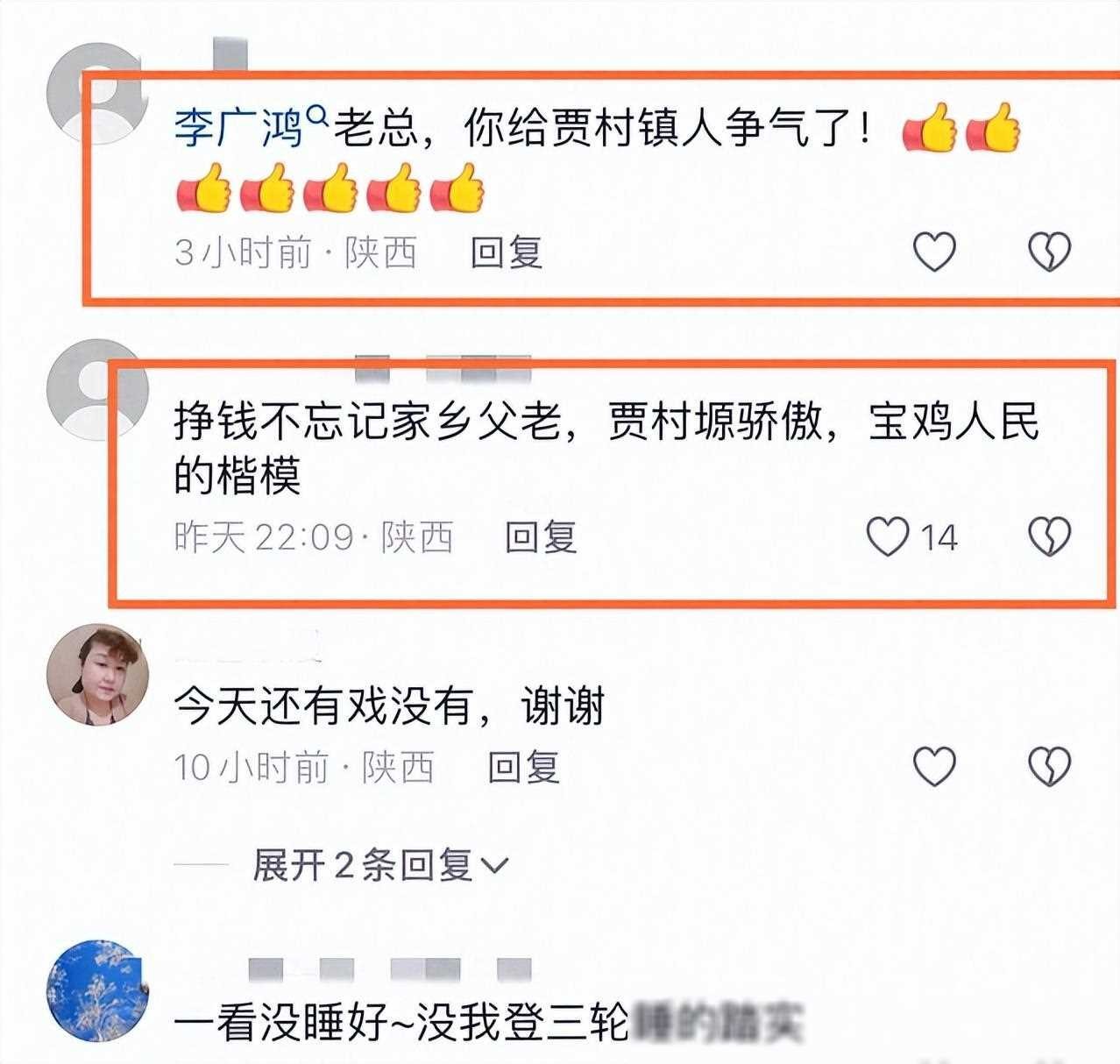Select the 今天还有戏没有，谢谢 comment text
The height and width of the screenshot is (1064, 1120).
[389, 706]
